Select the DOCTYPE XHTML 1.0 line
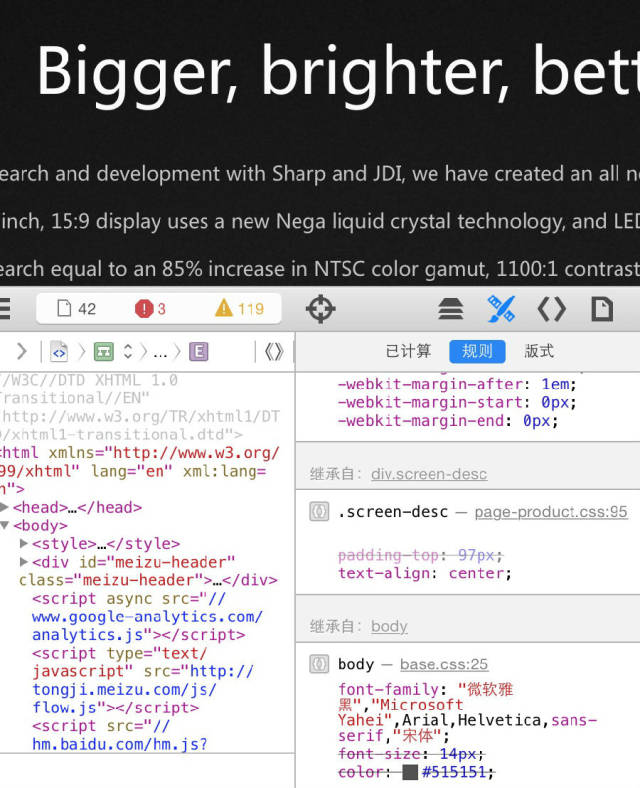 140,407
